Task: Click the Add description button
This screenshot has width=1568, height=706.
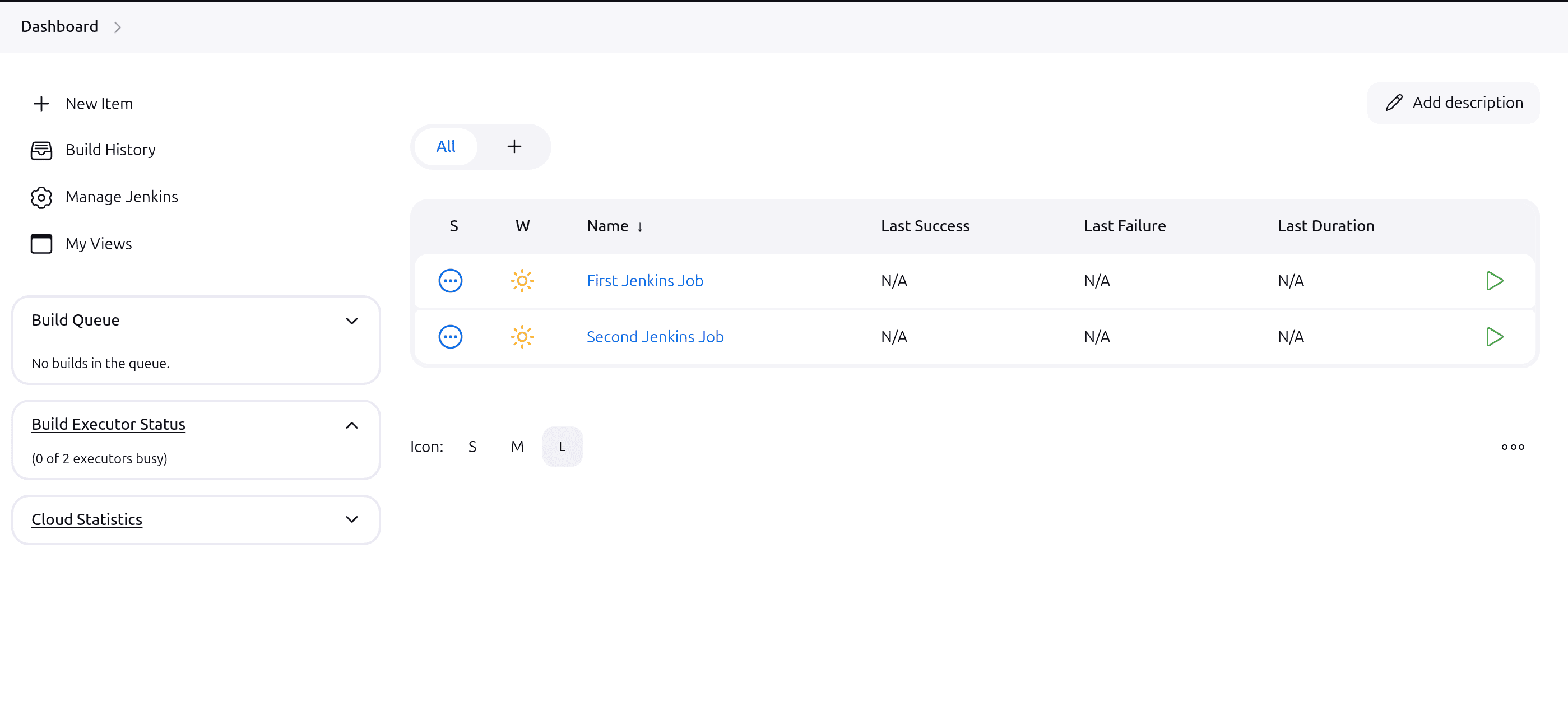Action: click(x=1453, y=103)
